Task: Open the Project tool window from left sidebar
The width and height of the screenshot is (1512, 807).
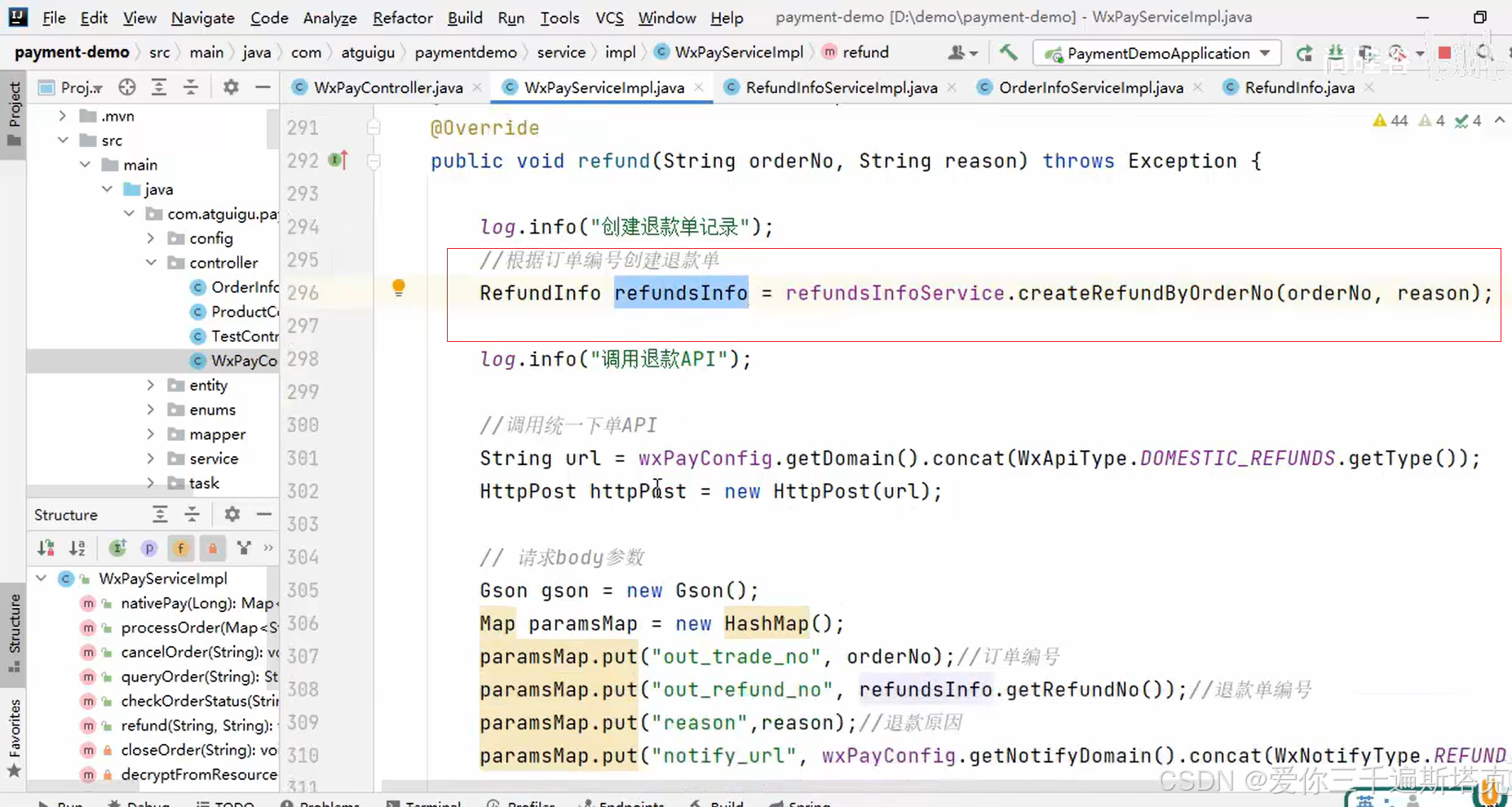Action: 14,115
